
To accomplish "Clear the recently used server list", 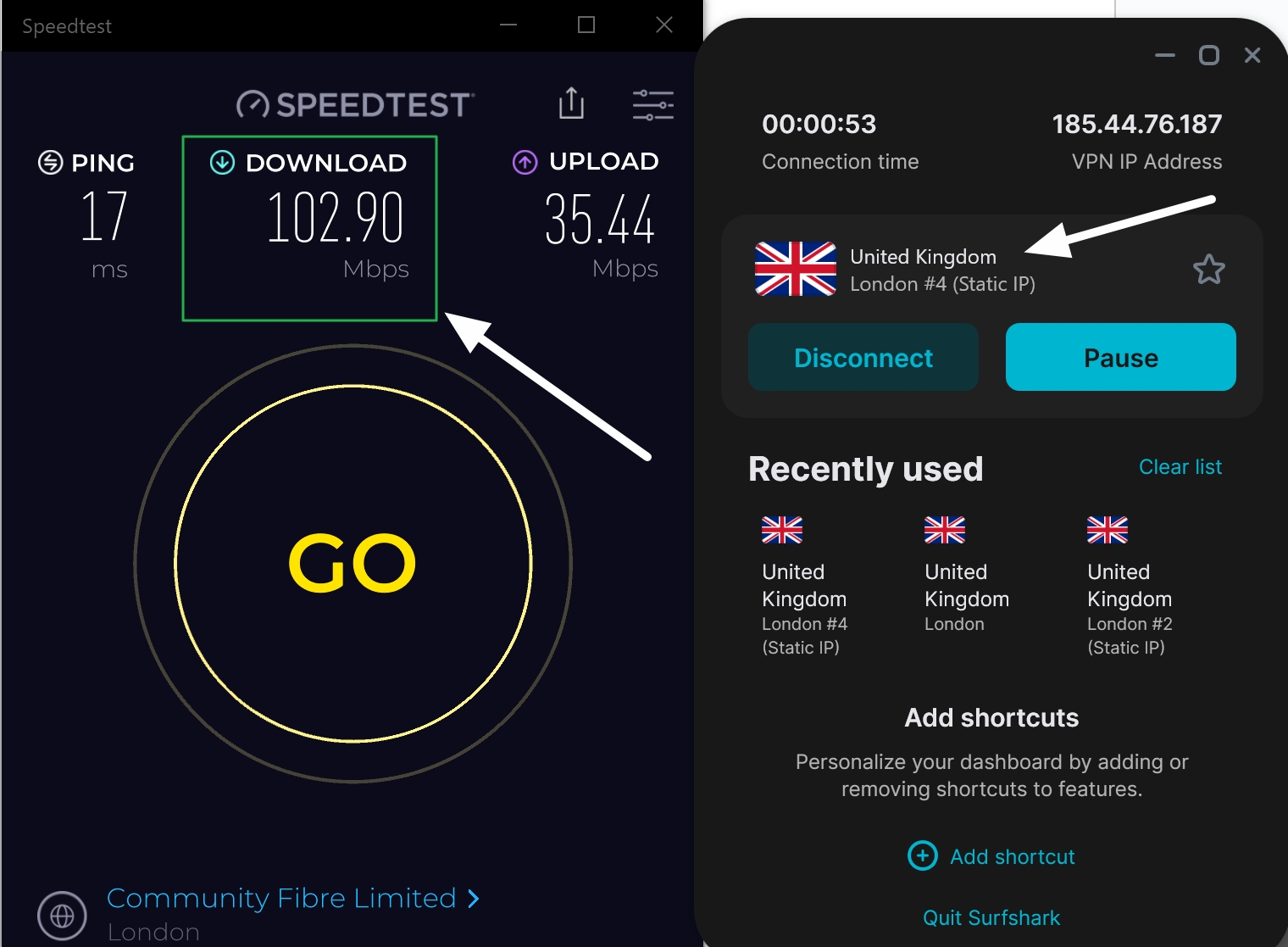I will point(1180,466).
